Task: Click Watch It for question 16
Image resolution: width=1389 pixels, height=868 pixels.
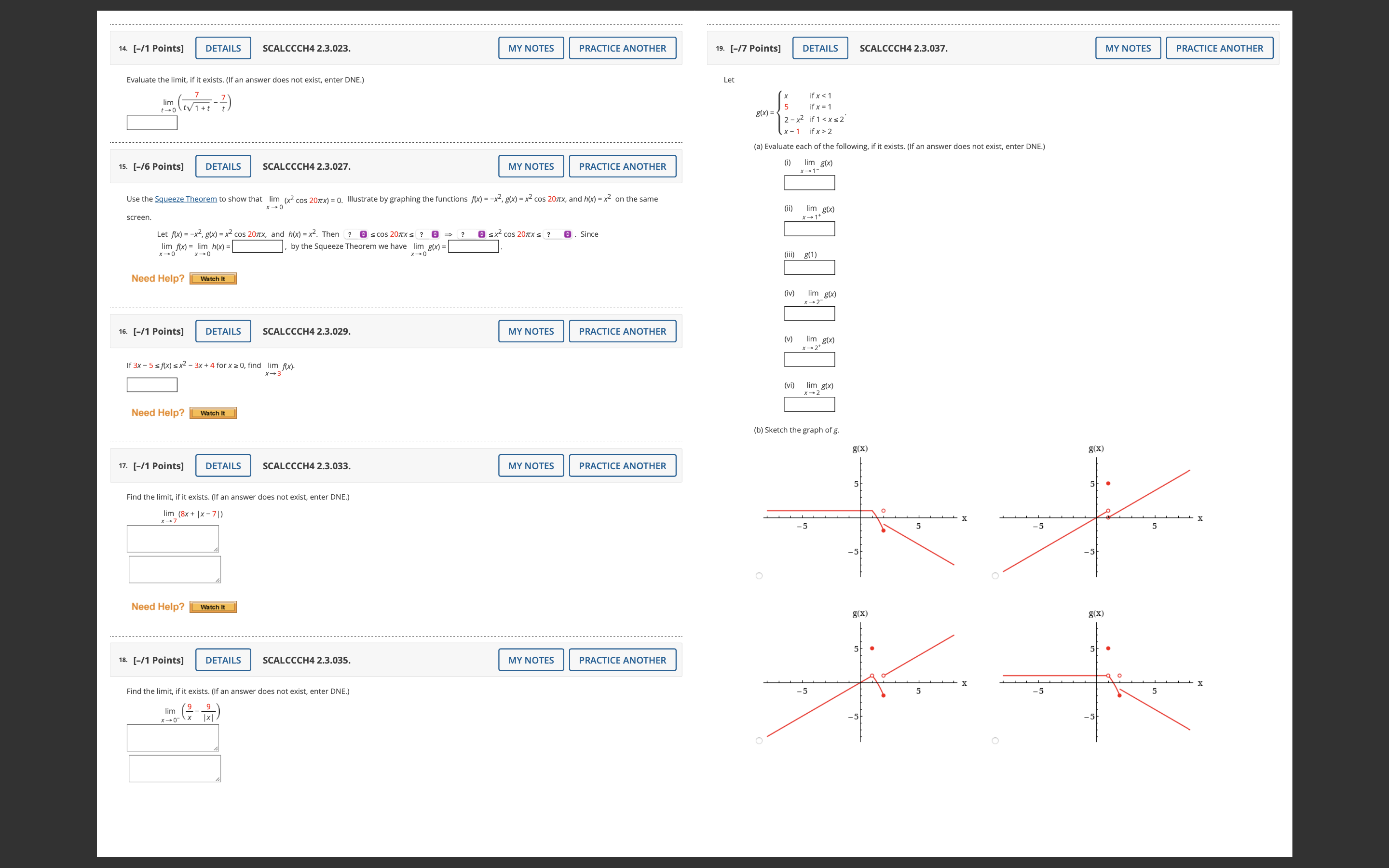Action: click(x=212, y=413)
